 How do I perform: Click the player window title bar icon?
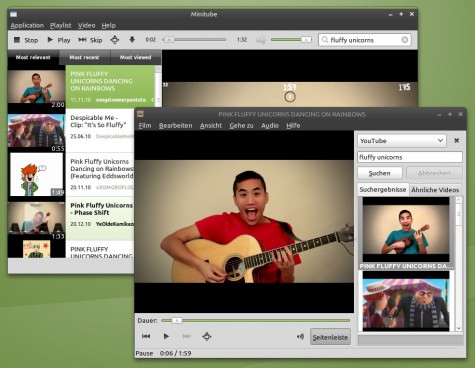[140, 114]
